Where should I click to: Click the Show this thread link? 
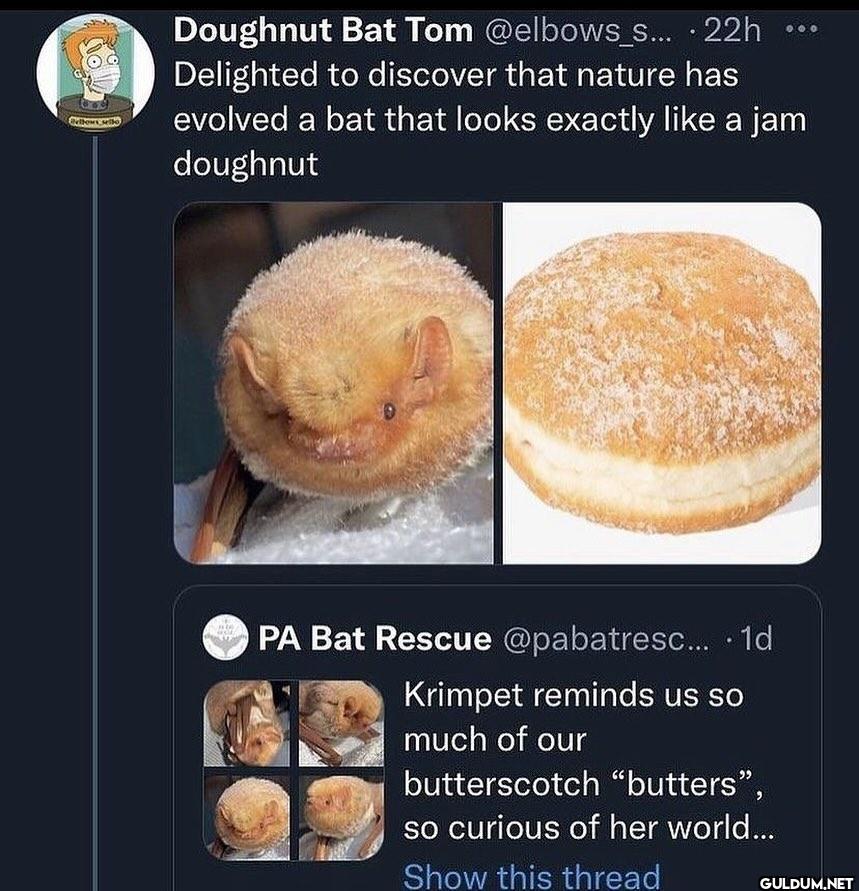coord(531,875)
